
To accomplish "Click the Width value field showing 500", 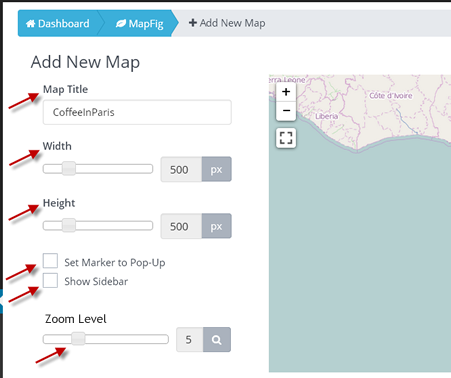I will [181, 169].
